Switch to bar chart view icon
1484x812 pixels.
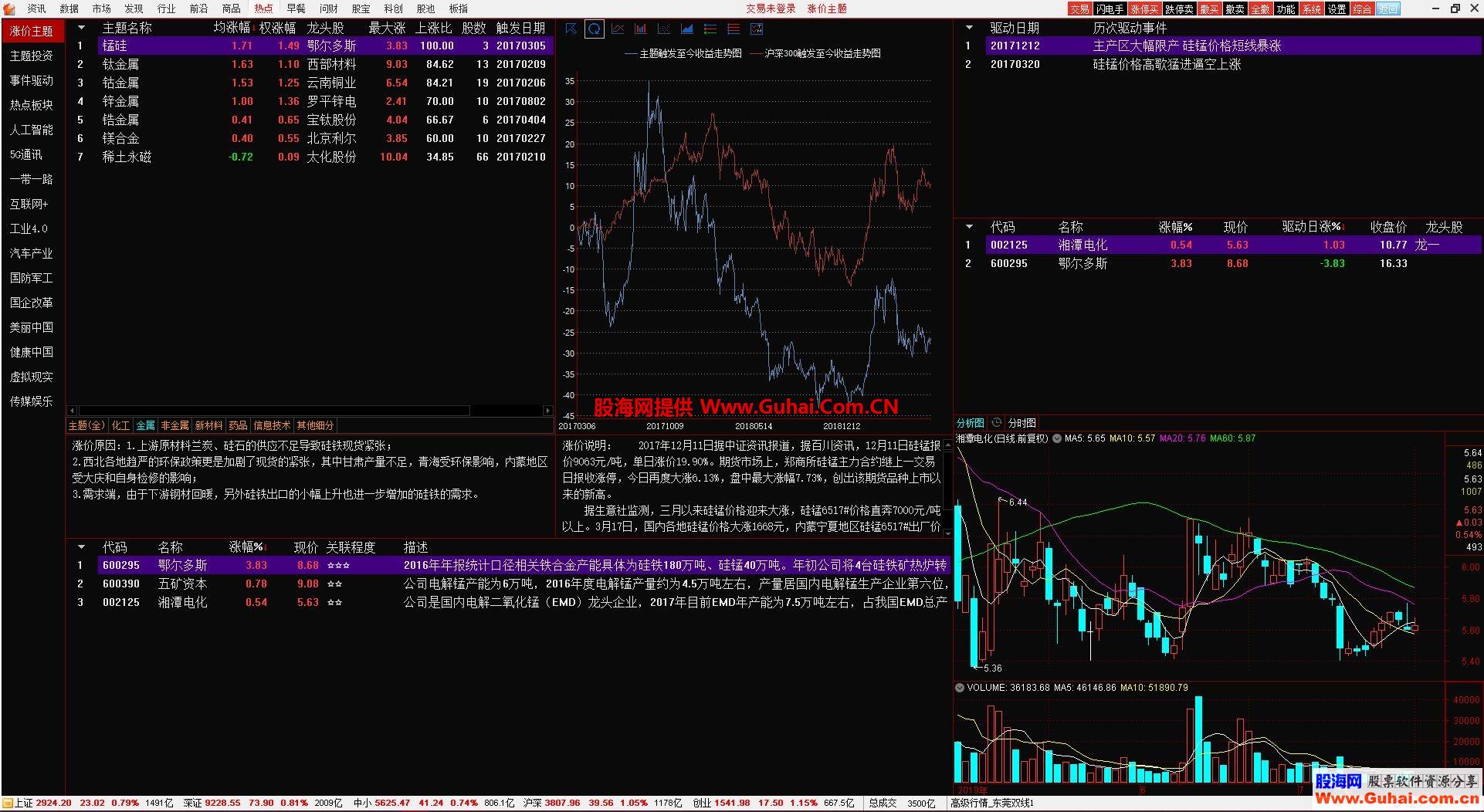tap(640, 29)
